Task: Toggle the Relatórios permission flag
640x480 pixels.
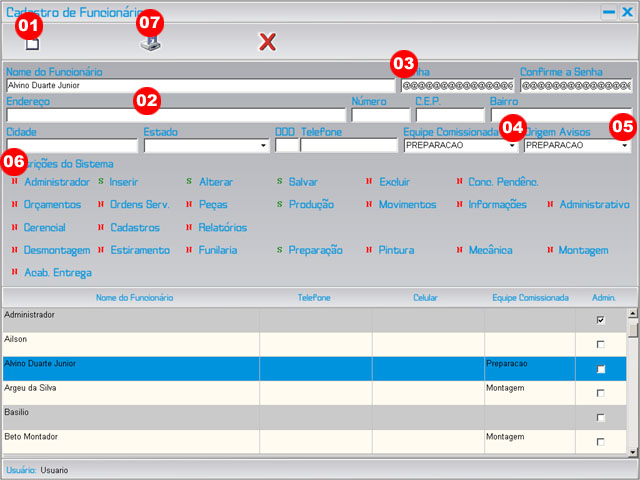Action: [190, 227]
